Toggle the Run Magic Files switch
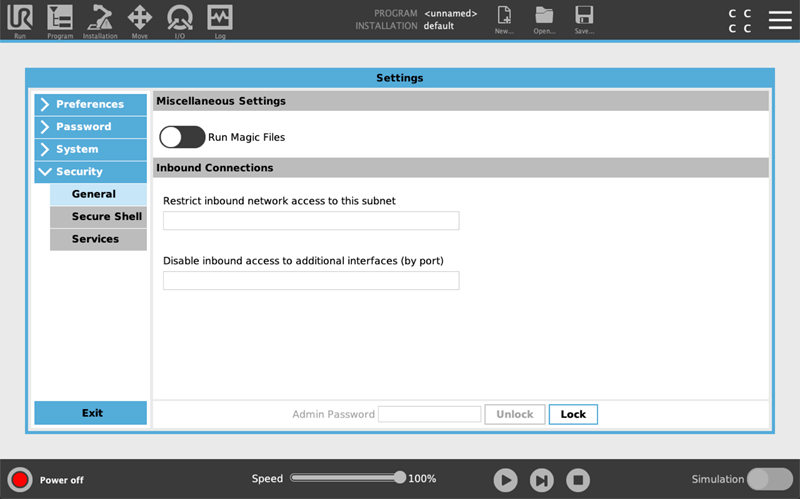 coord(182,137)
